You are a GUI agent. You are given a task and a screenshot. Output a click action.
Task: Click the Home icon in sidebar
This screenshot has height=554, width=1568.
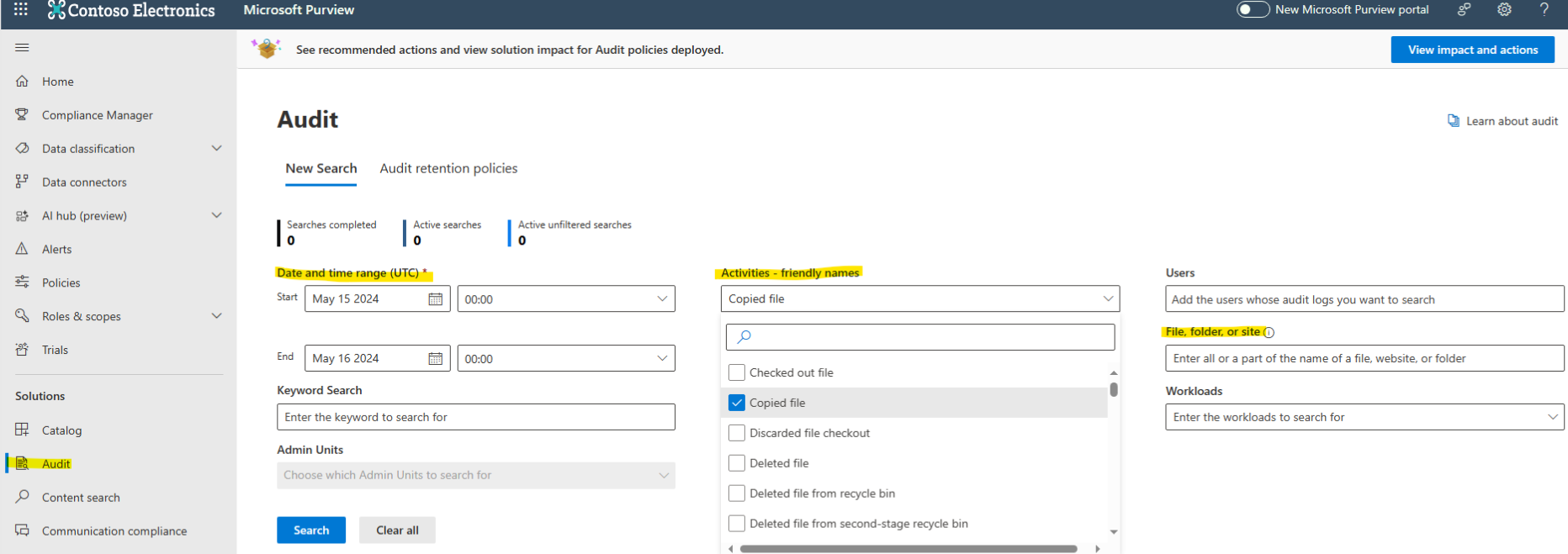[x=22, y=81]
